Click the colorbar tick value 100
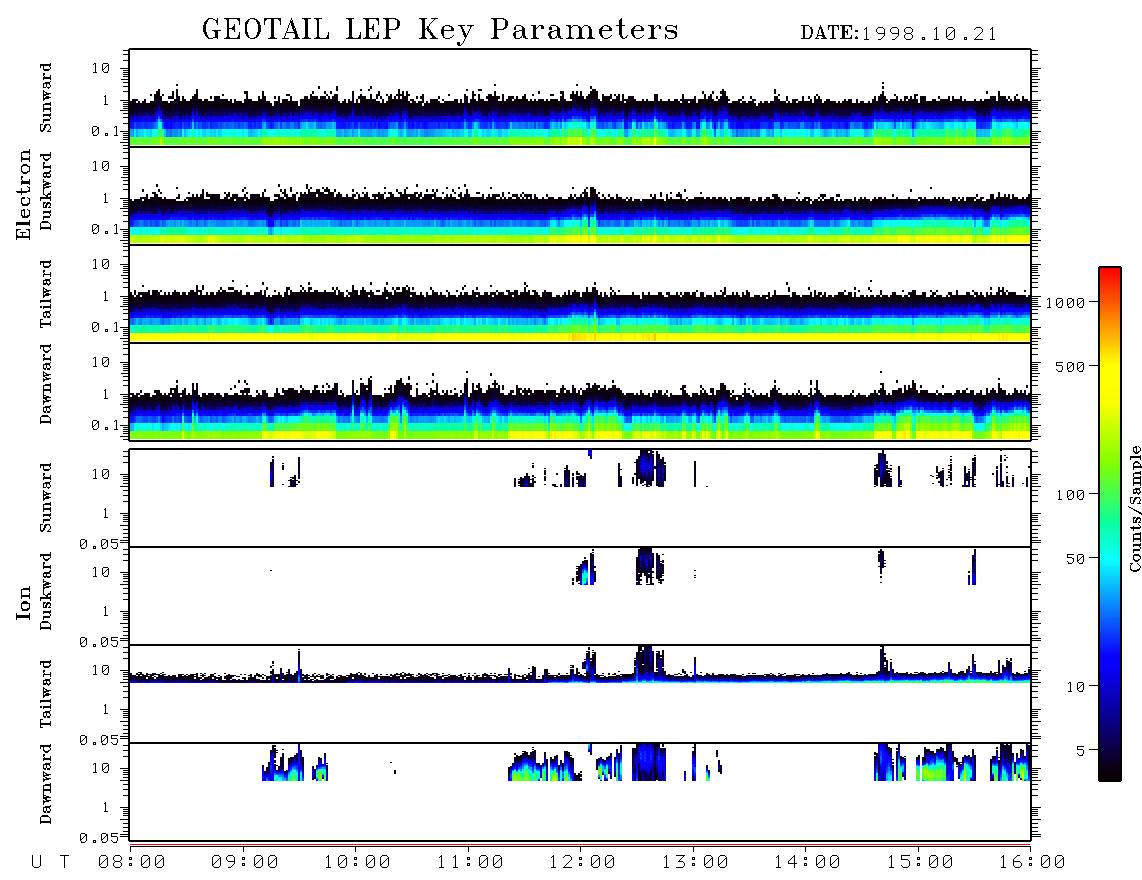 1070,495
